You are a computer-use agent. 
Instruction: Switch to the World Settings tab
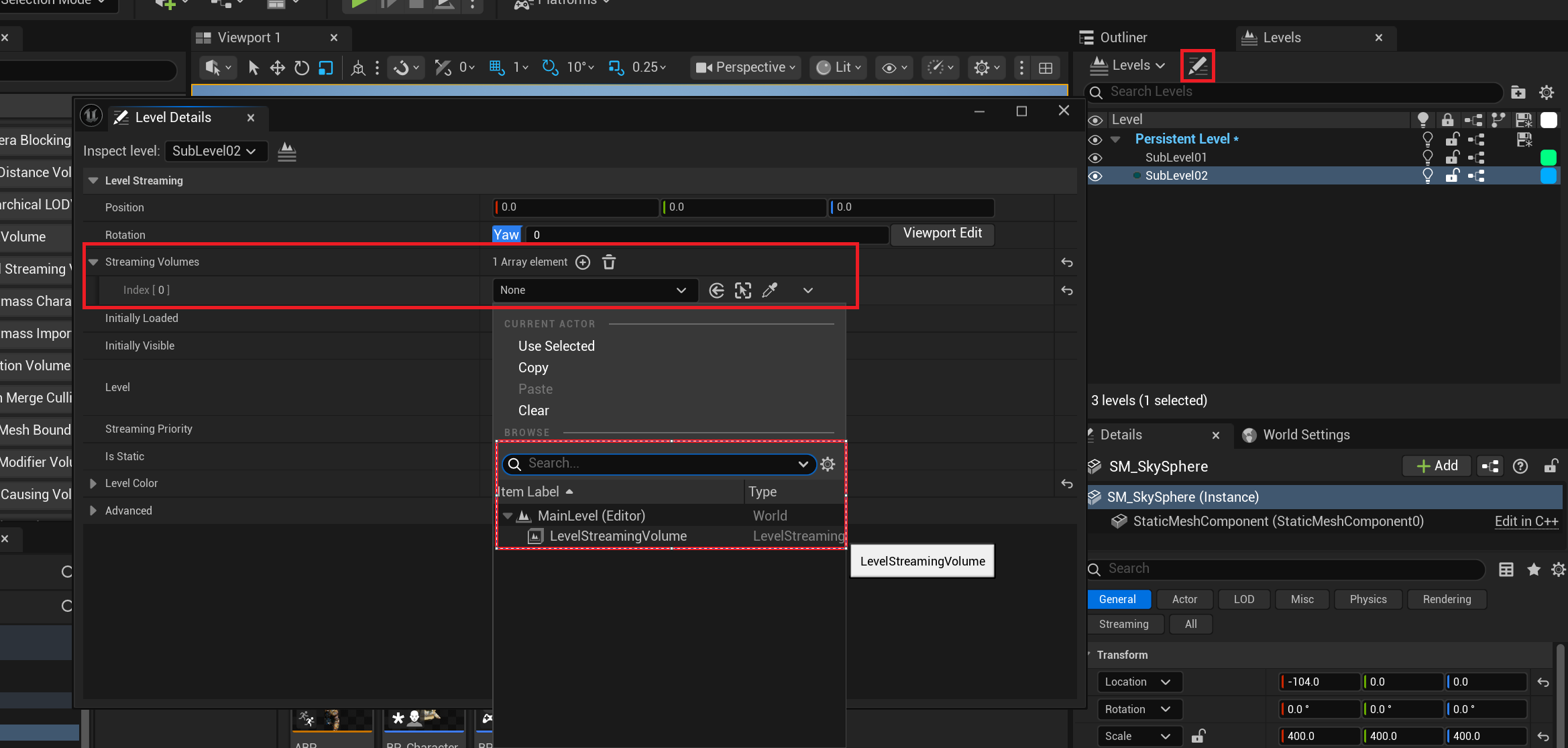click(1305, 435)
